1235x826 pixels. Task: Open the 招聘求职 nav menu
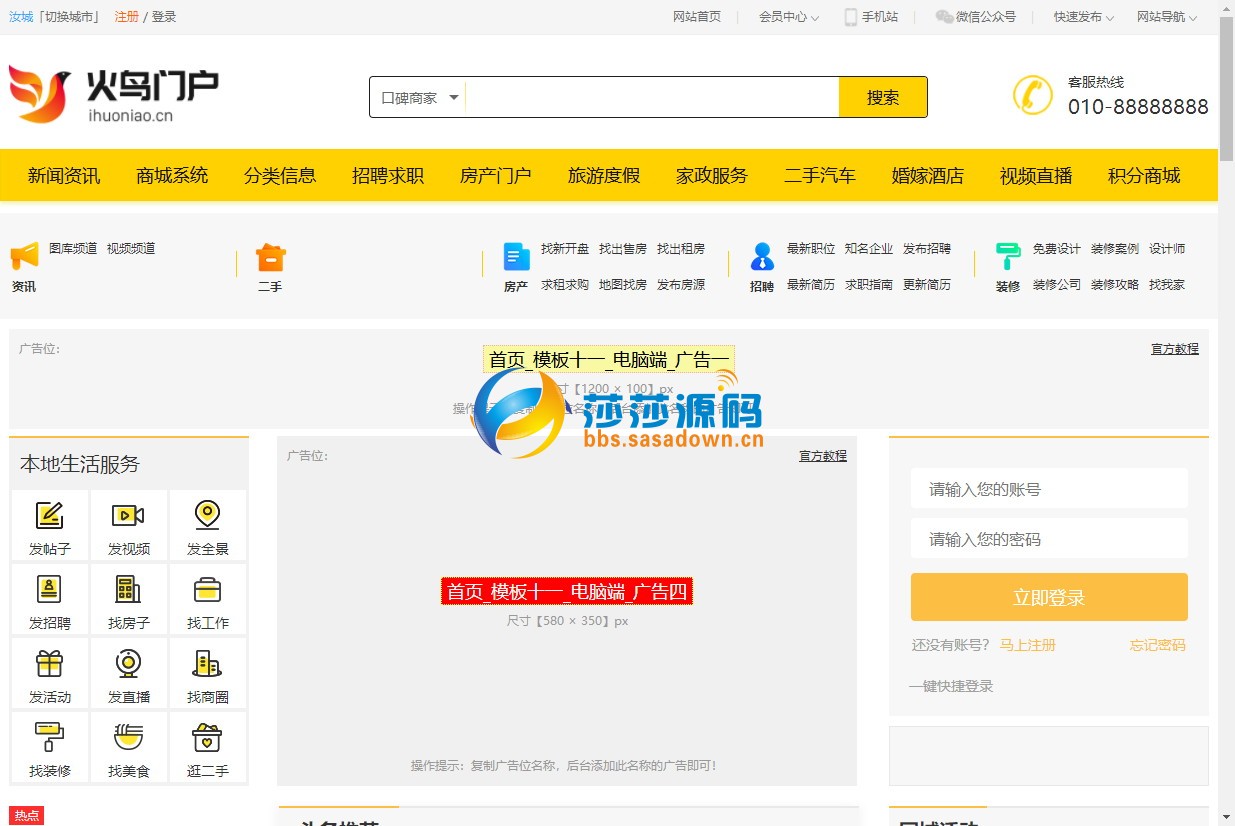[x=388, y=176]
